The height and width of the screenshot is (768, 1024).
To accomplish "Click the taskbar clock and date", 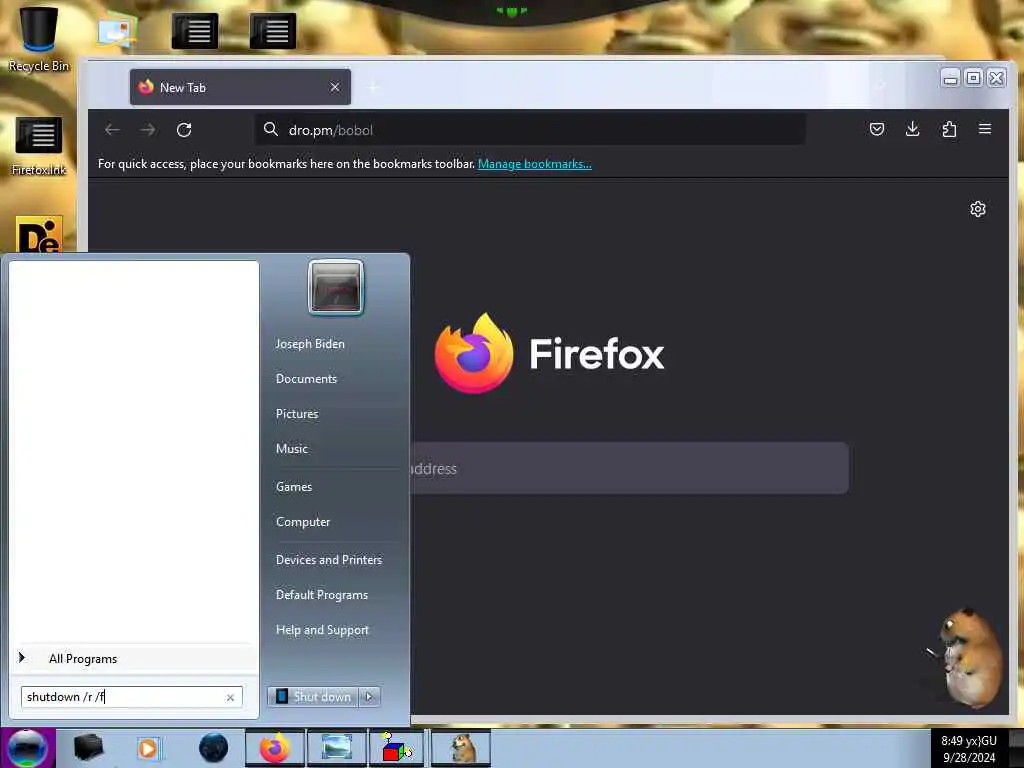I will click(969, 749).
